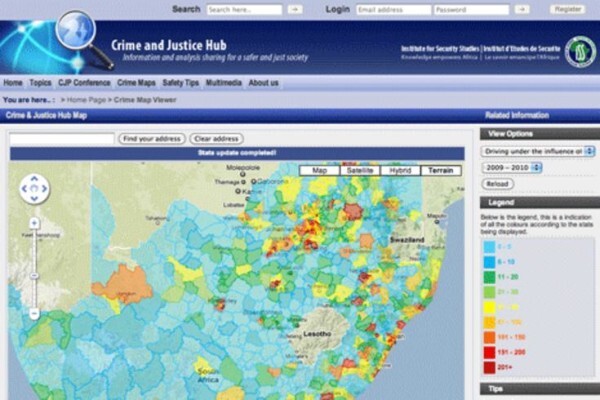
Task: Click the 6 - 10 blue legend swatch
Action: click(489, 262)
